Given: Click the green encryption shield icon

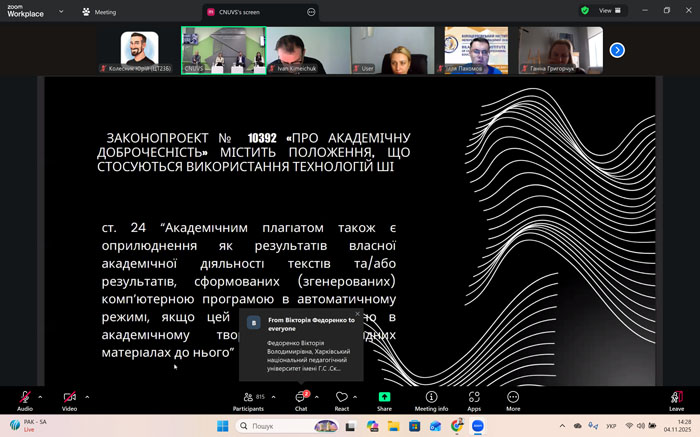Looking at the screenshot, I should [x=585, y=11].
